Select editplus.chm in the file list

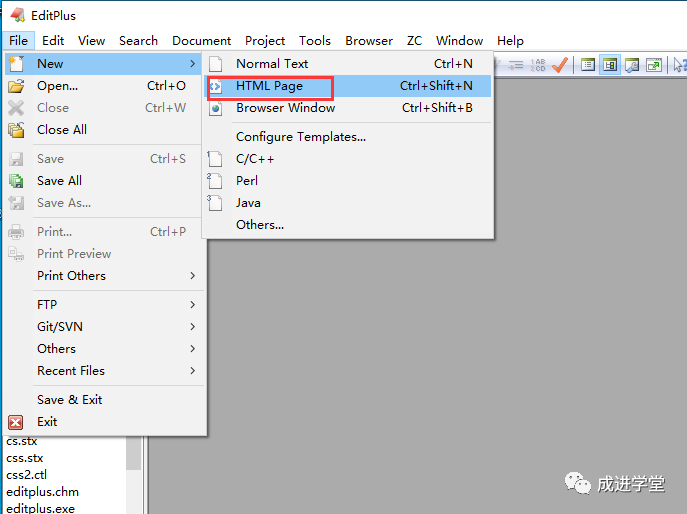(42, 492)
